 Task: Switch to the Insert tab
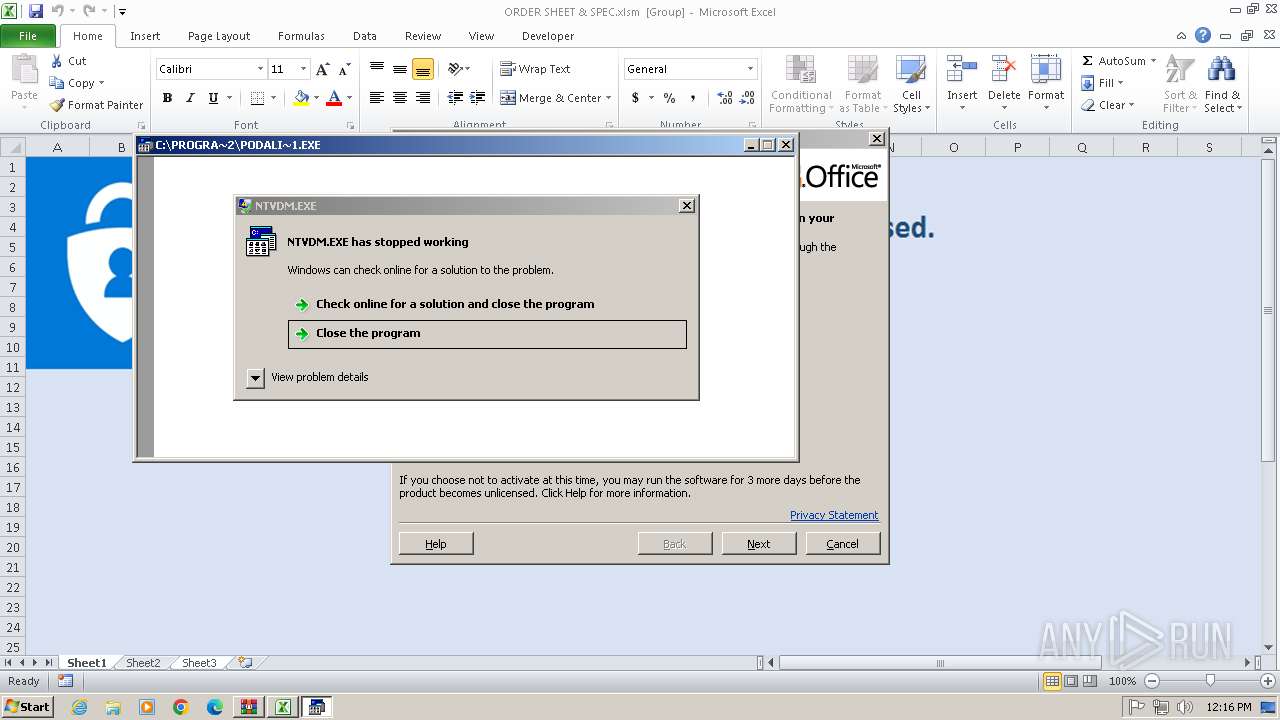(145, 36)
